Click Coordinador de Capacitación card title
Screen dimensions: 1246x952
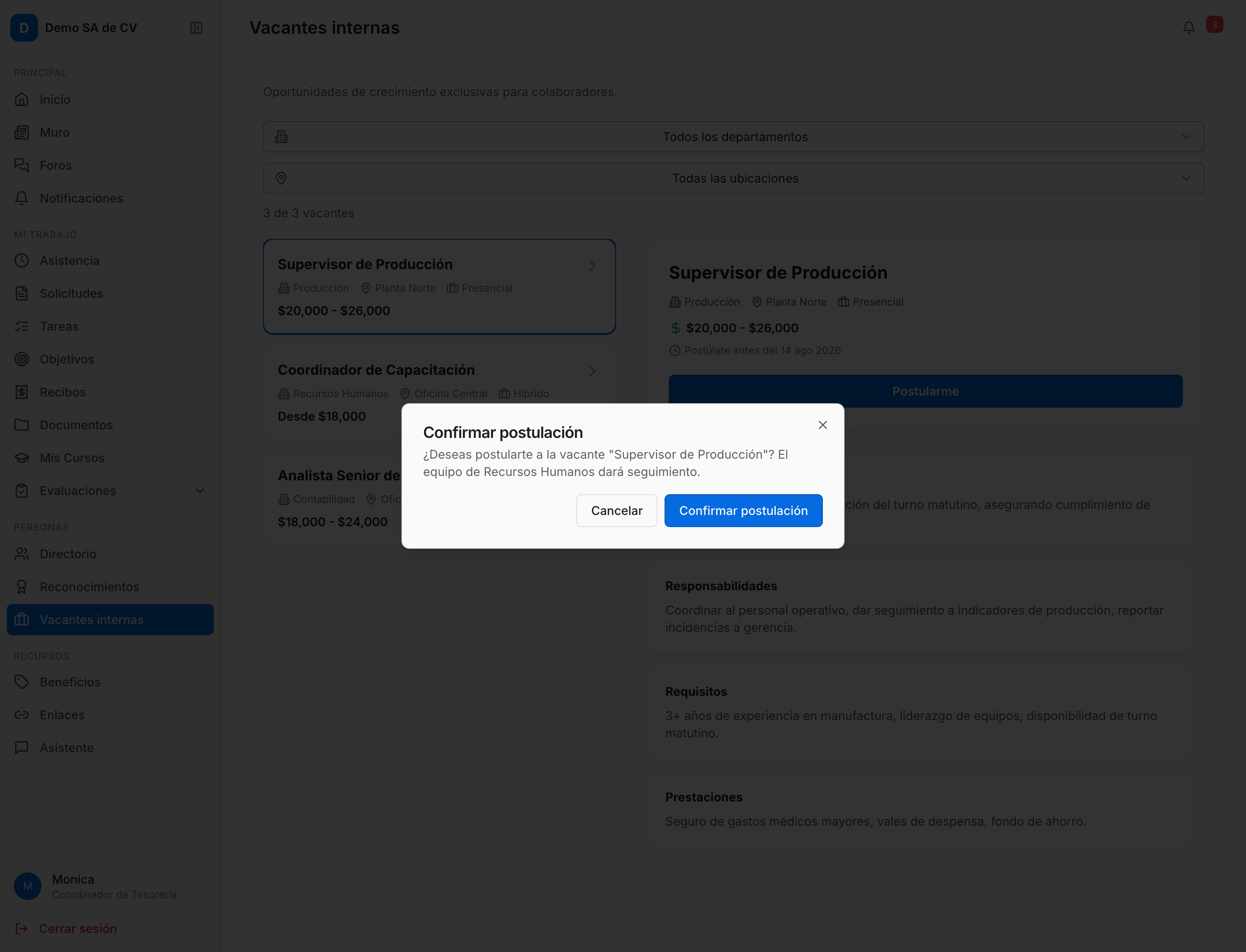click(x=376, y=370)
